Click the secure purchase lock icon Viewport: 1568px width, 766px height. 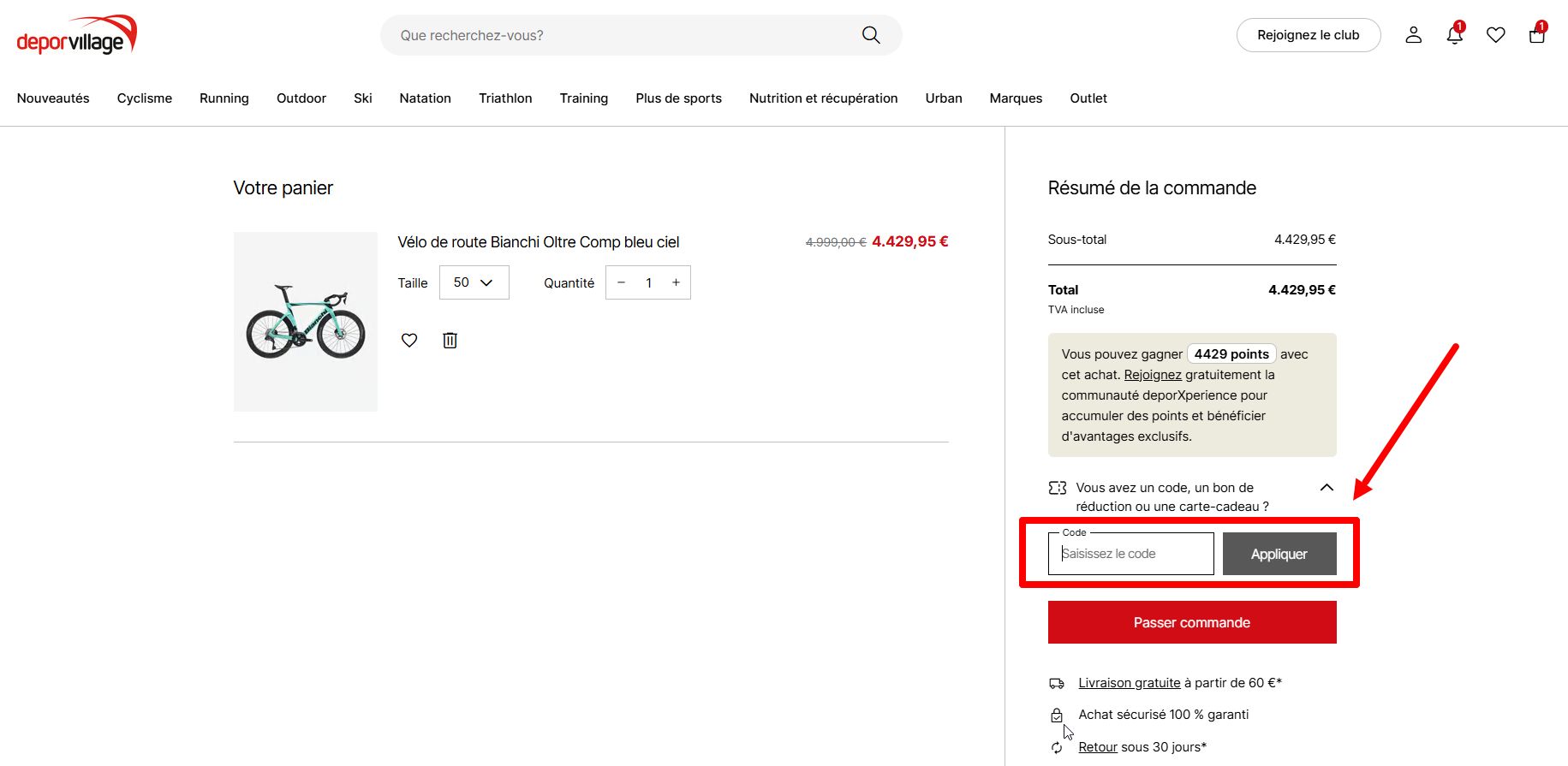tap(1057, 716)
